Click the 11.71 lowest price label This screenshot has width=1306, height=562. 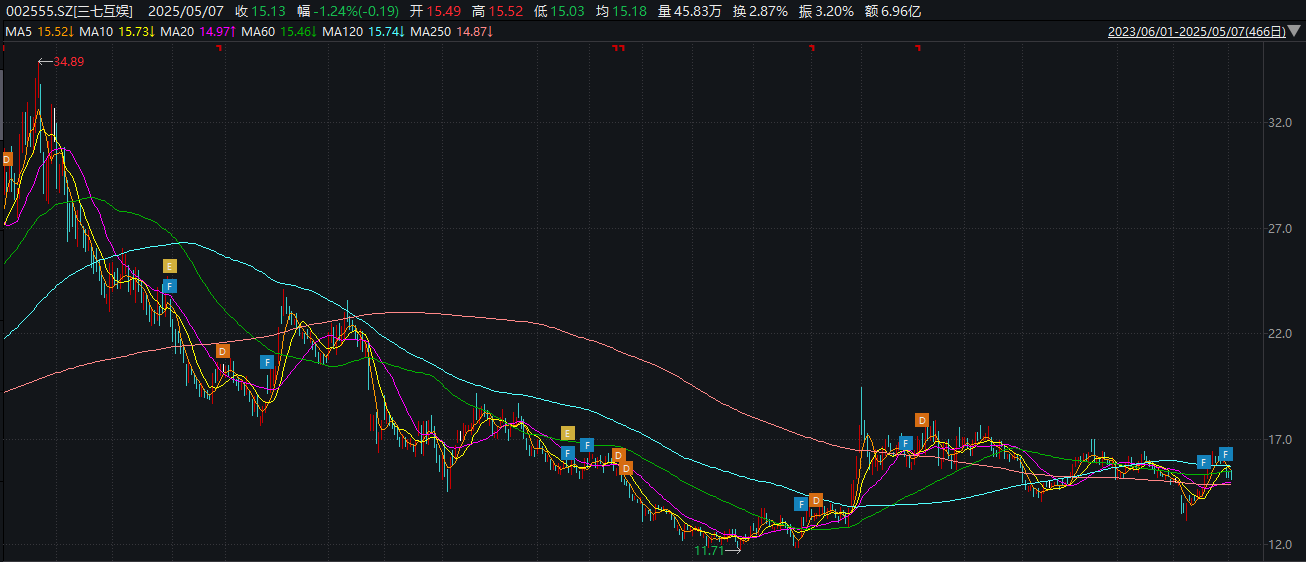[711, 550]
